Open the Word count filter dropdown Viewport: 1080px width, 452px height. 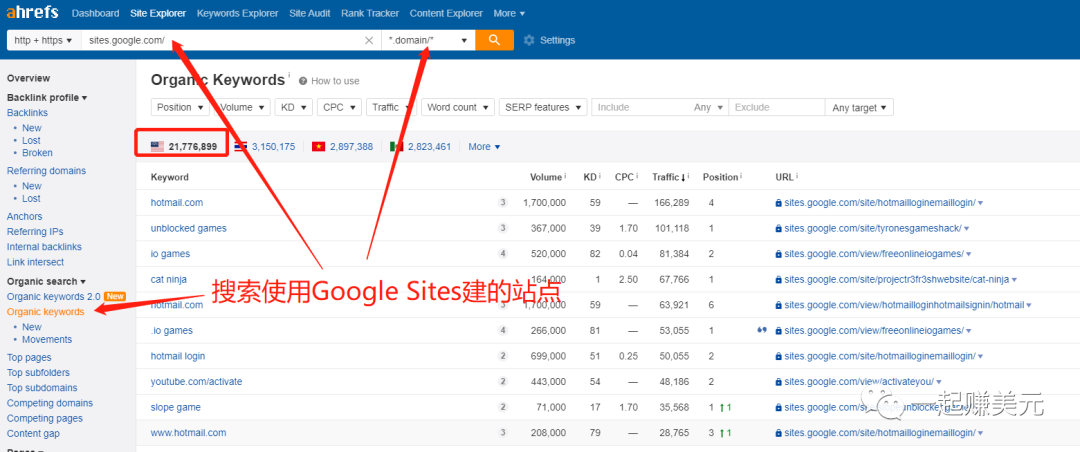tap(458, 107)
